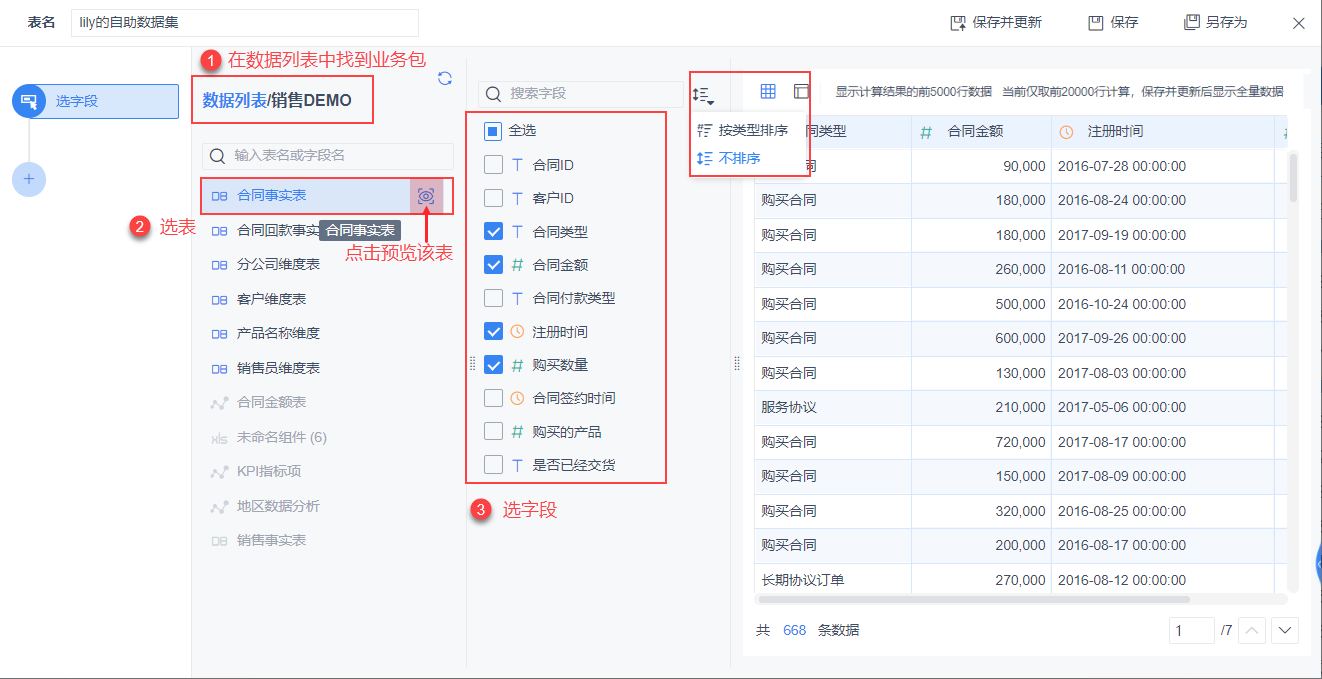The height and width of the screenshot is (679, 1322).
Task: Check the 合同付款类型 field checkbox
Action: (x=493, y=298)
